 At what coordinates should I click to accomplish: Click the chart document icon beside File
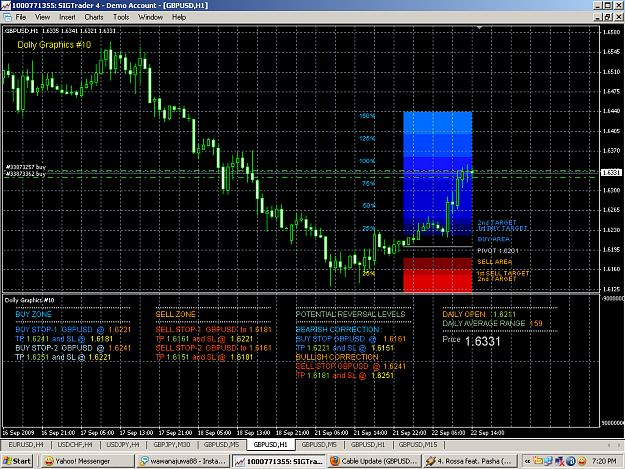[x=7, y=17]
